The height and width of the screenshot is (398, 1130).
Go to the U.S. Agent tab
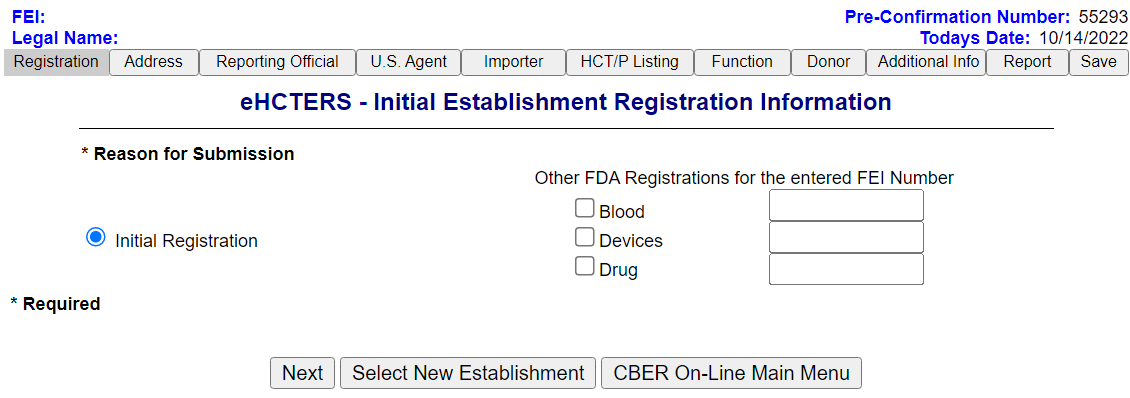pos(409,62)
